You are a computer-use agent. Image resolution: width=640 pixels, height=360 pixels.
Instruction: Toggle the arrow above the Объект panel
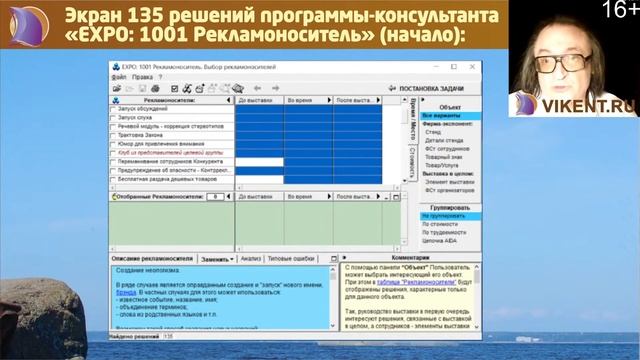pyautogui.click(x=423, y=100)
